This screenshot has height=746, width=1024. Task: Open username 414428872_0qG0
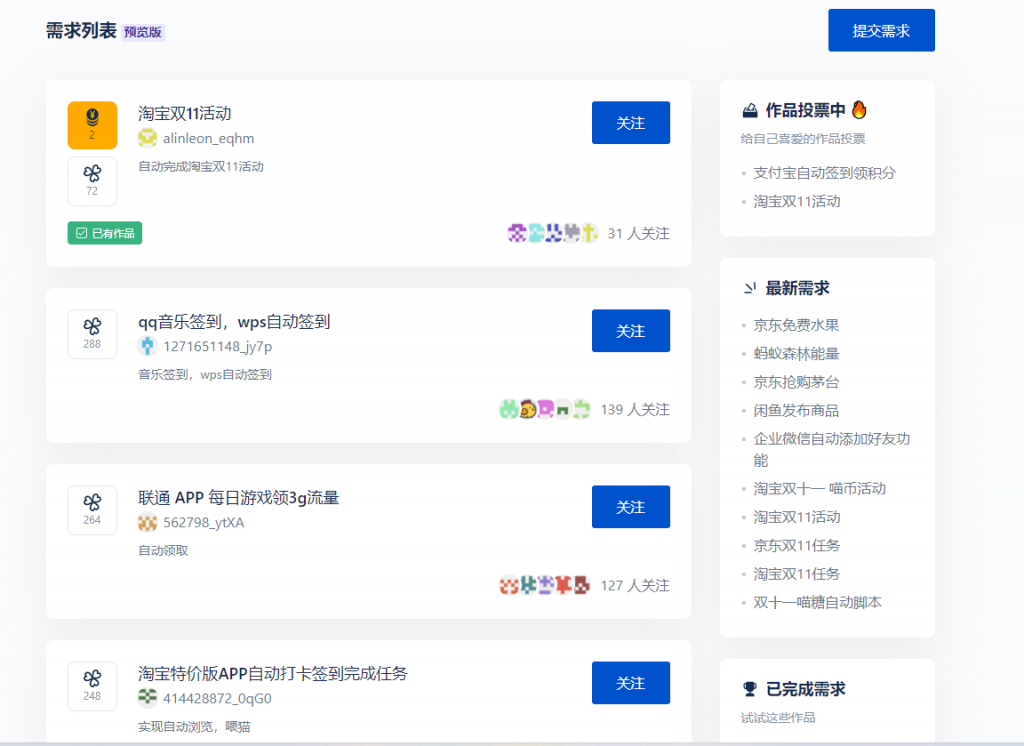217,698
